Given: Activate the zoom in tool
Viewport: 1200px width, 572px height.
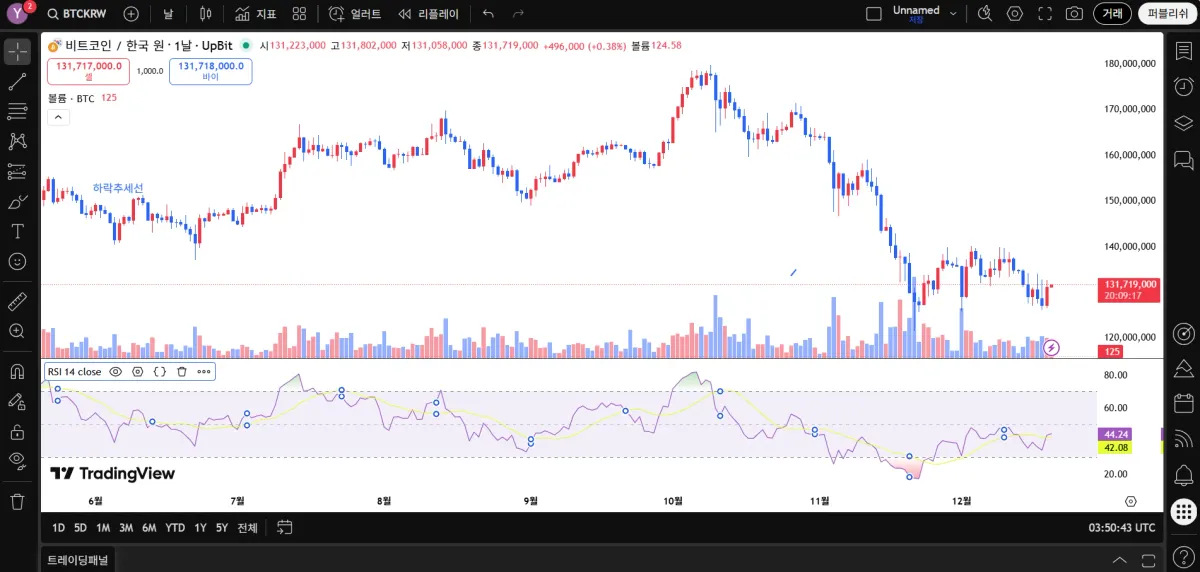Looking at the screenshot, I should [x=17, y=331].
